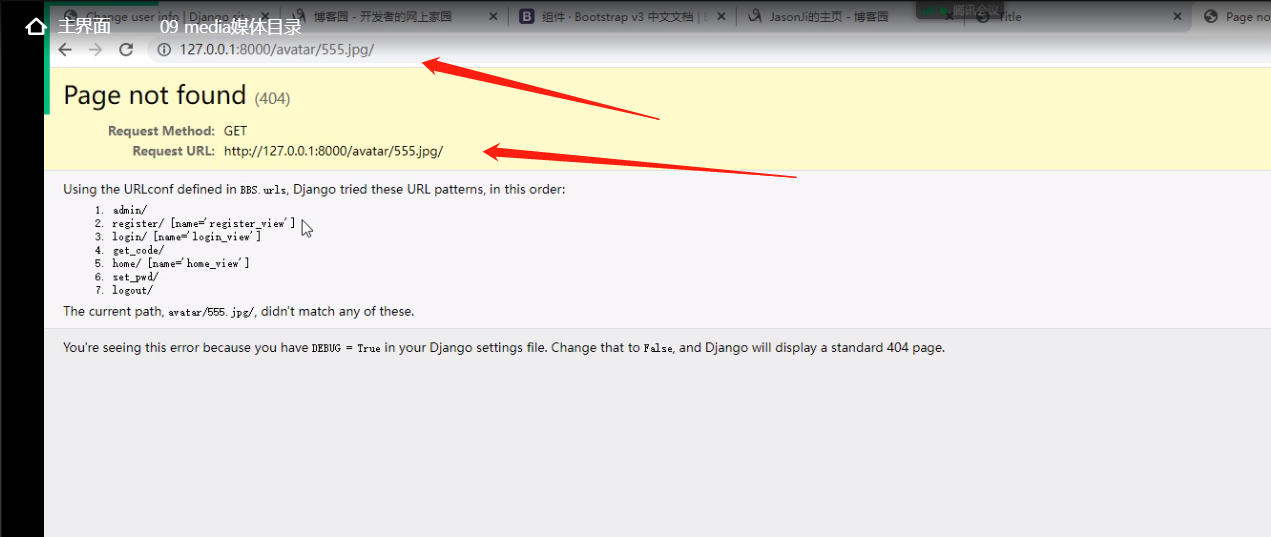Click the 主界面 overlay label
1271x537 pixels.
84,27
